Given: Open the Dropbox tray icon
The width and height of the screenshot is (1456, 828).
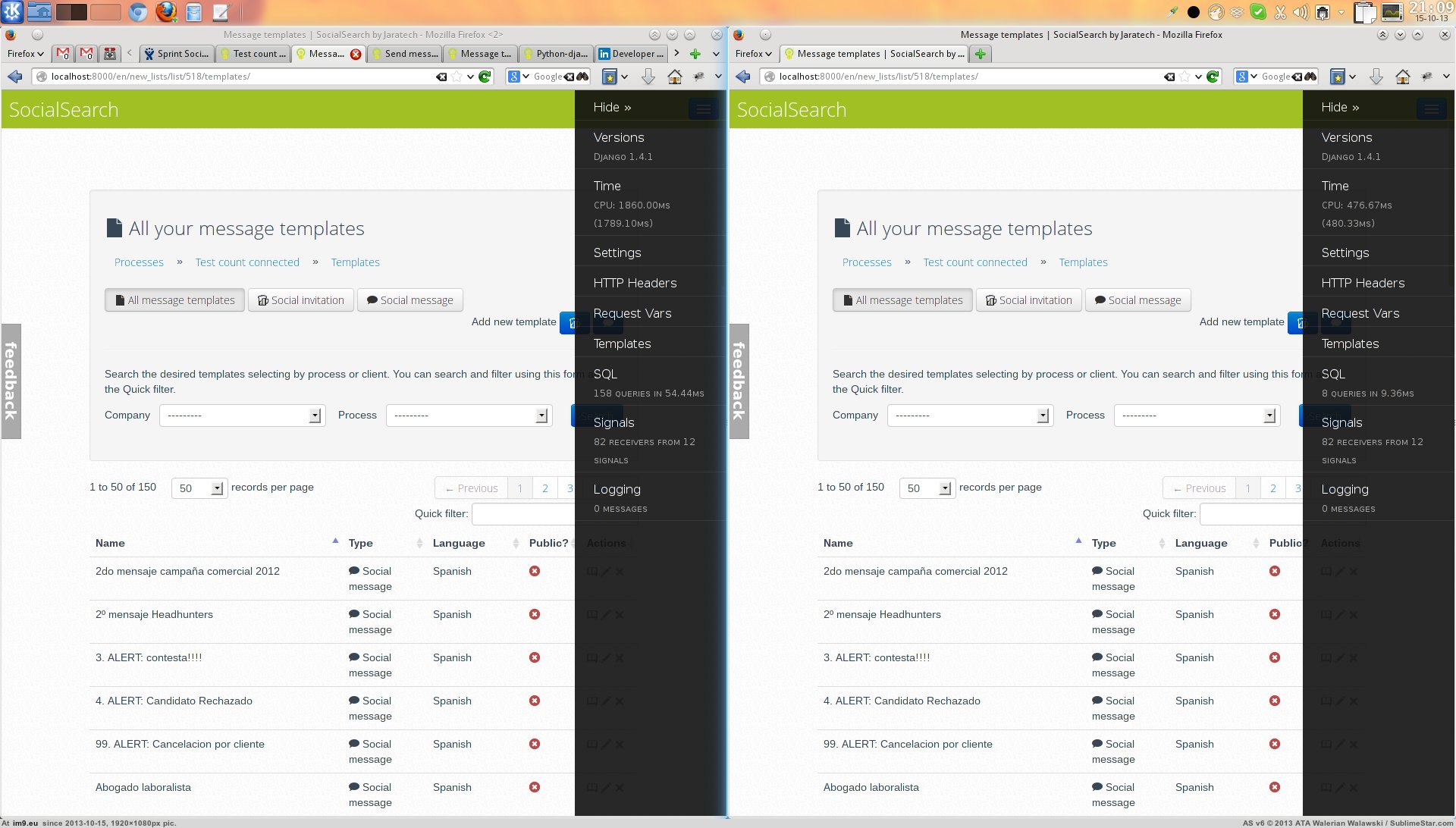Looking at the screenshot, I should pyautogui.click(x=1237, y=12).
